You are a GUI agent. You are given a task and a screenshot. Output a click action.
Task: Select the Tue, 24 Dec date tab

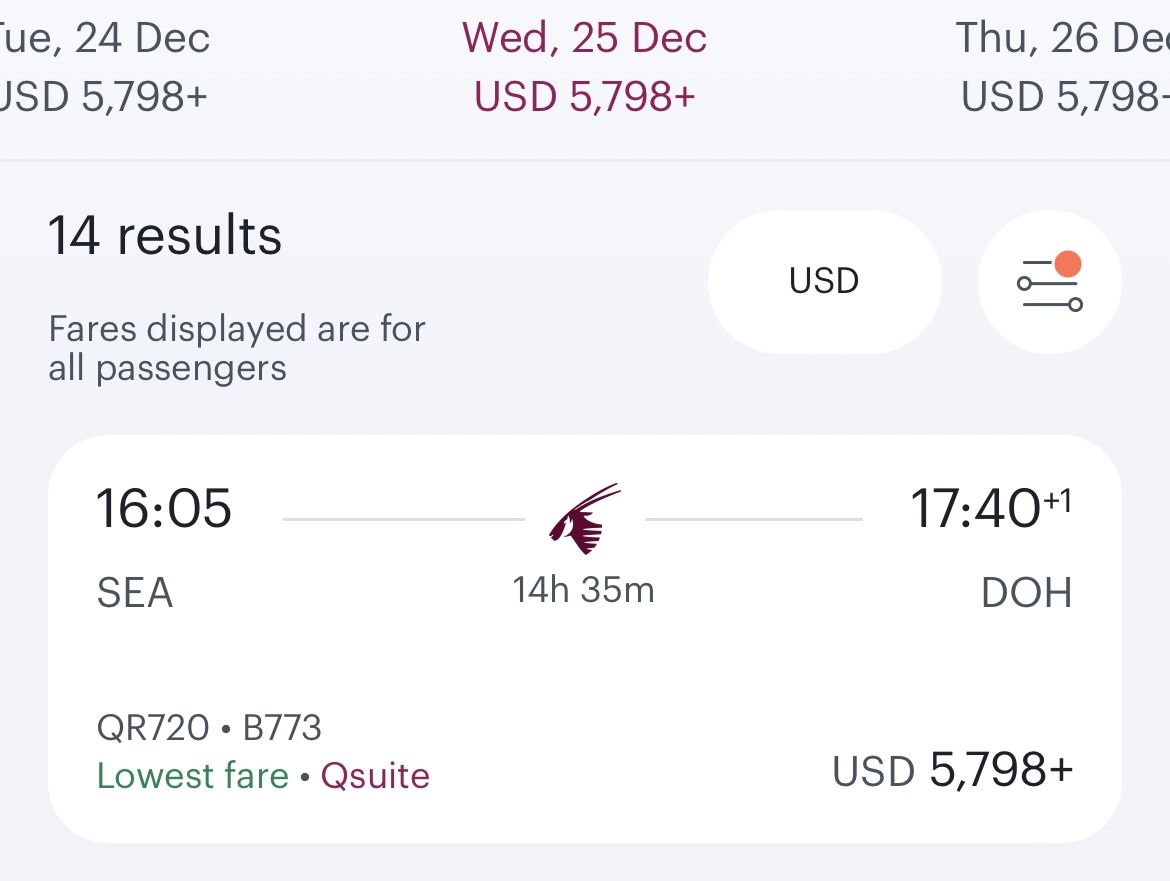click(x=103, y=67)
